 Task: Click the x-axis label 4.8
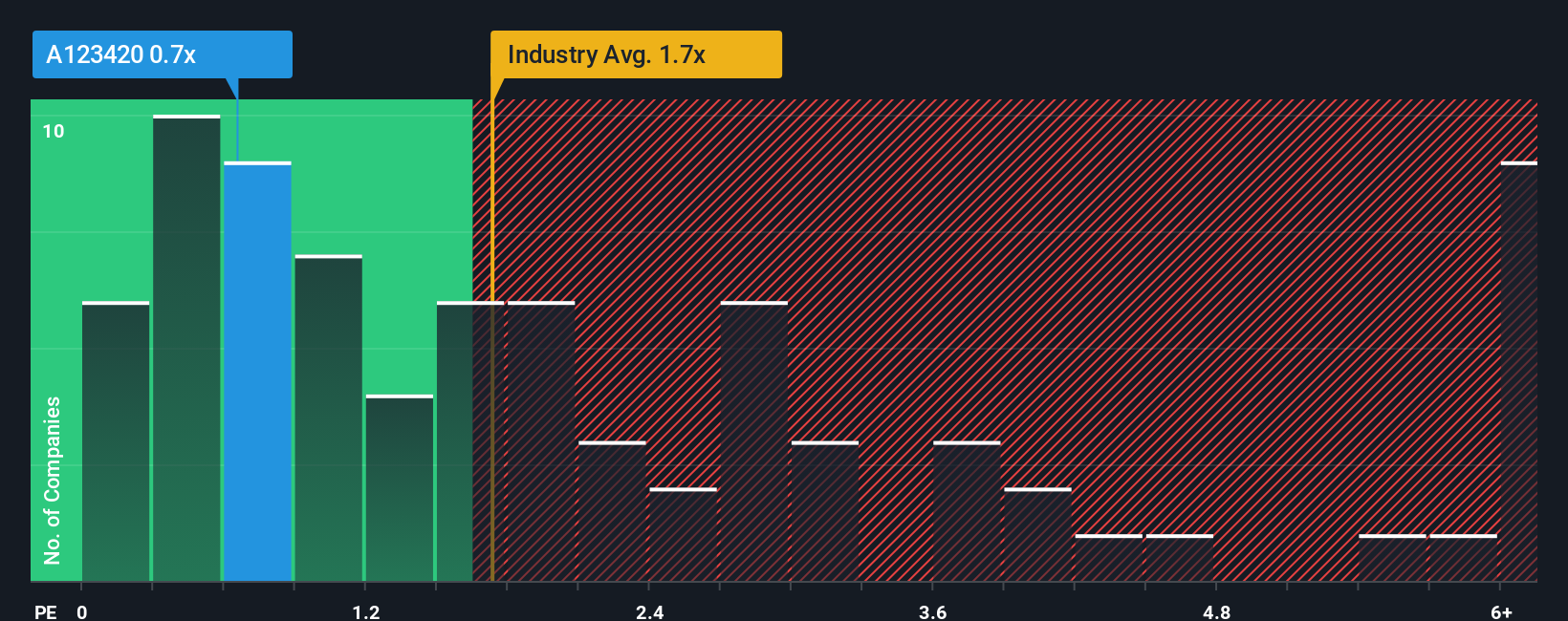pos(1216,611)
